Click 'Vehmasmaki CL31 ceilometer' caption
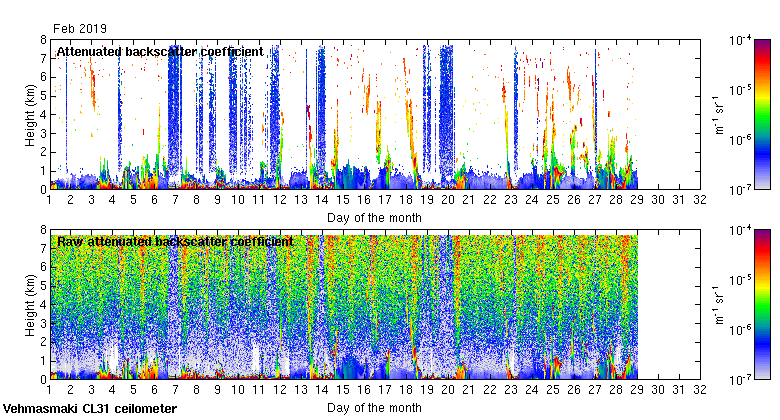The height and width of the screenshot is (420, 780). pyautogui.click(x=90, y=409)
